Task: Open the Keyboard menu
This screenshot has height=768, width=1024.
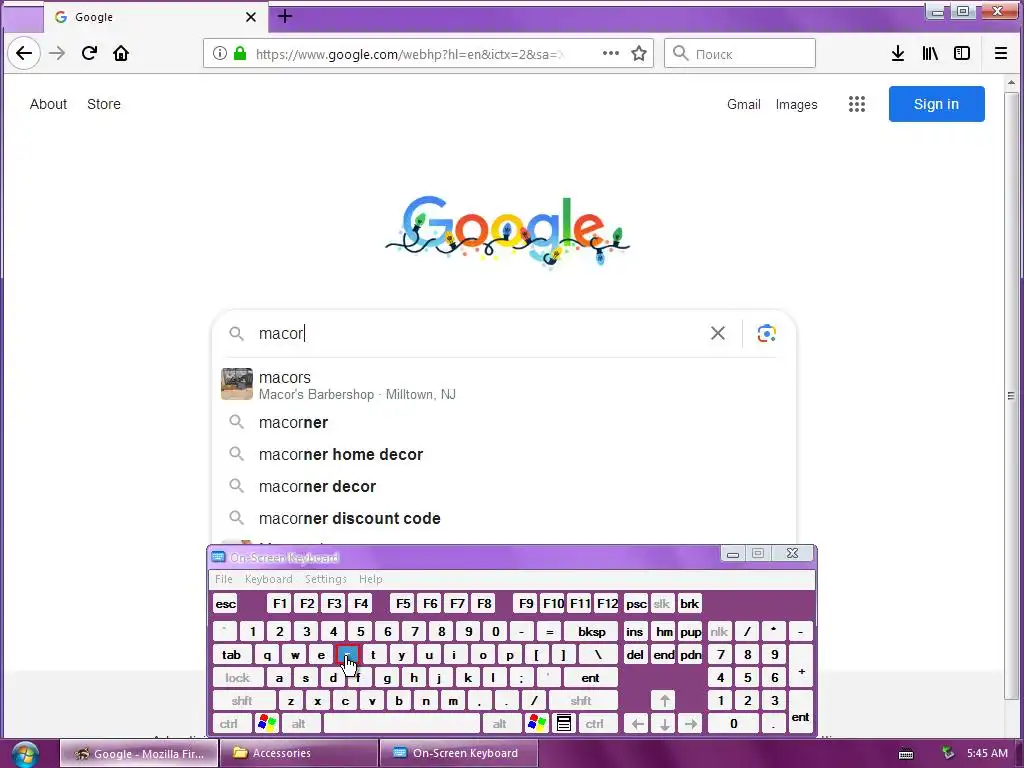Action: [268, 579]
